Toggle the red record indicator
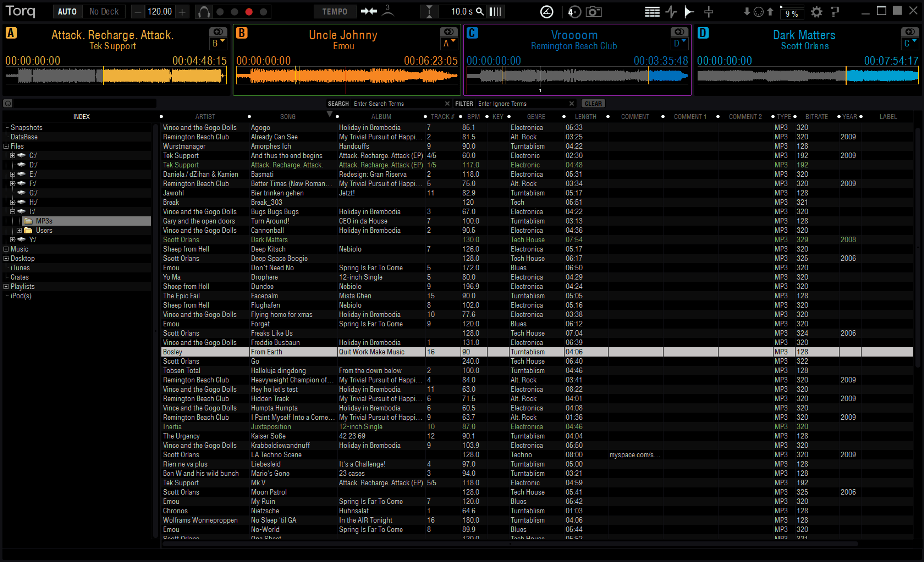Image resolution: width=924 pixels, height=562 pixels. click(249, 11)
